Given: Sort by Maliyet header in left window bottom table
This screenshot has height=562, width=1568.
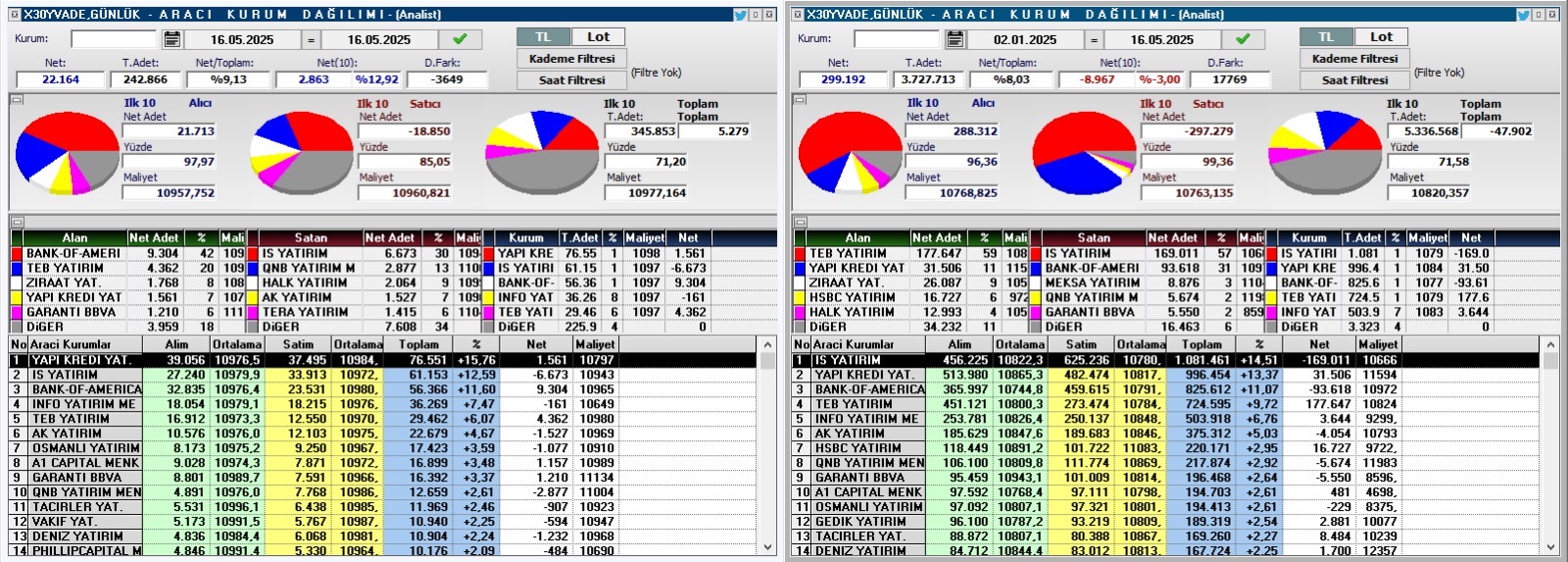Looking at the screenshot, I should tap(595, 344).
